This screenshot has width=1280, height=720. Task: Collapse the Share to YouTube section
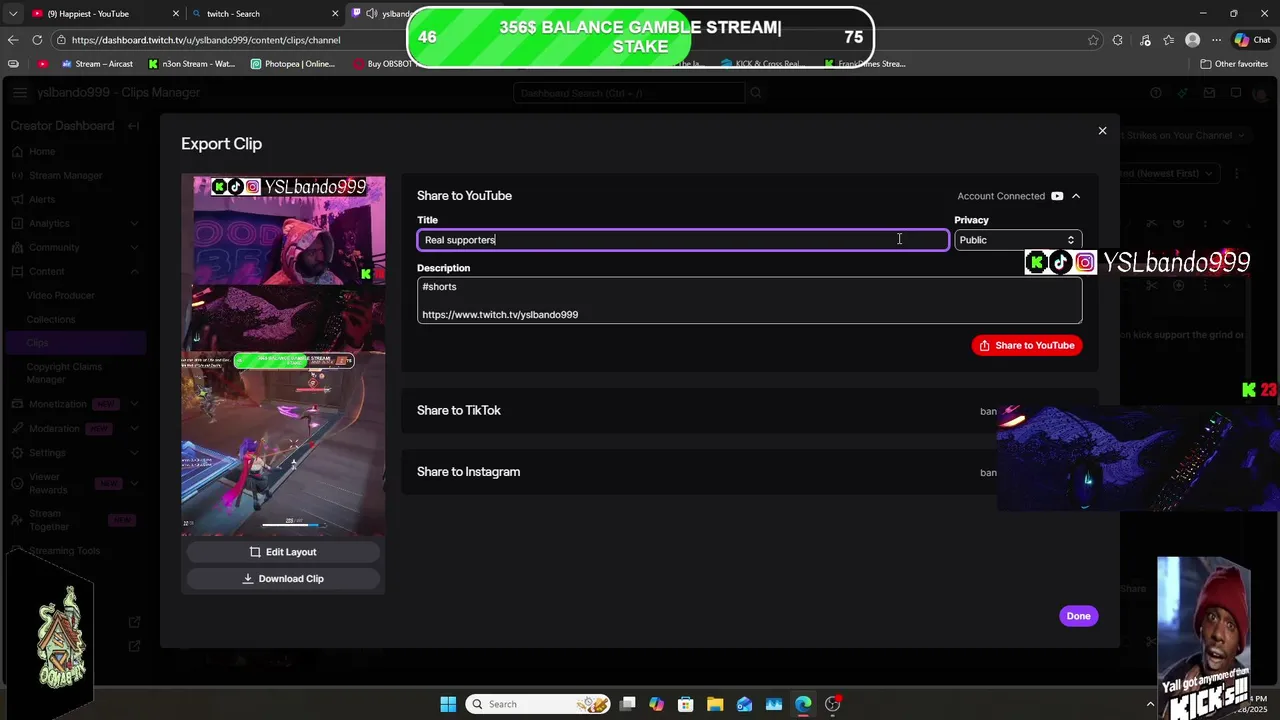[x=1076, y=196]
